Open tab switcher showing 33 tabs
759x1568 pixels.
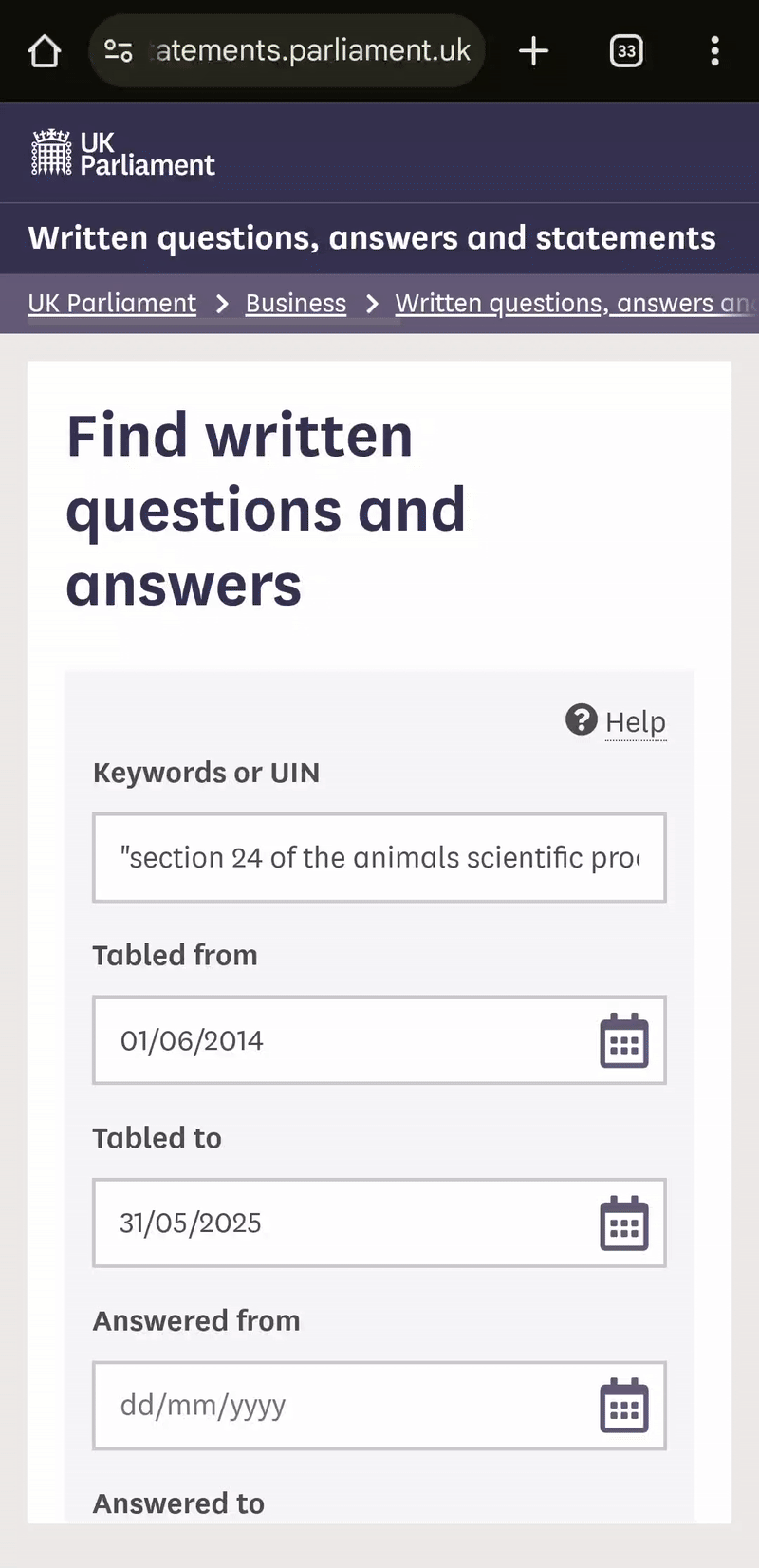626,51
